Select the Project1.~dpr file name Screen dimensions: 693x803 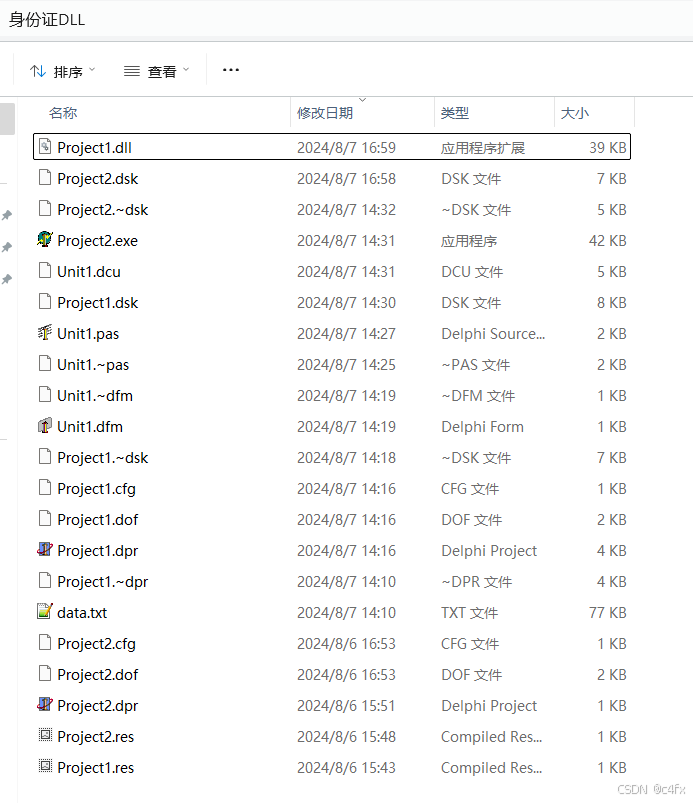click(102, 581)
